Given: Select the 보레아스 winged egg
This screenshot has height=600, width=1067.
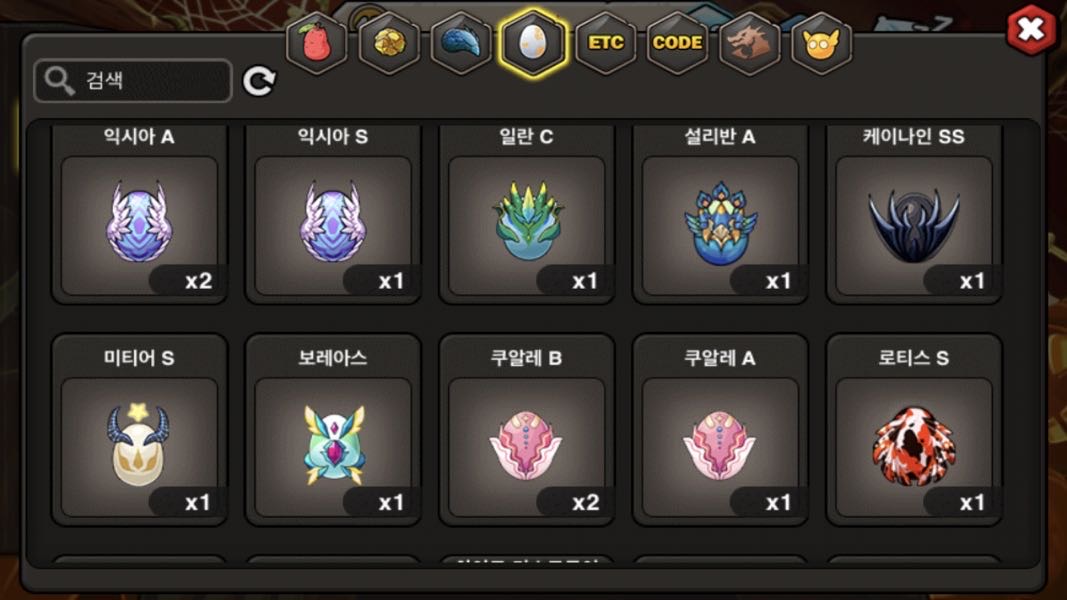Looking at the screenshot, I should [333, 430].
